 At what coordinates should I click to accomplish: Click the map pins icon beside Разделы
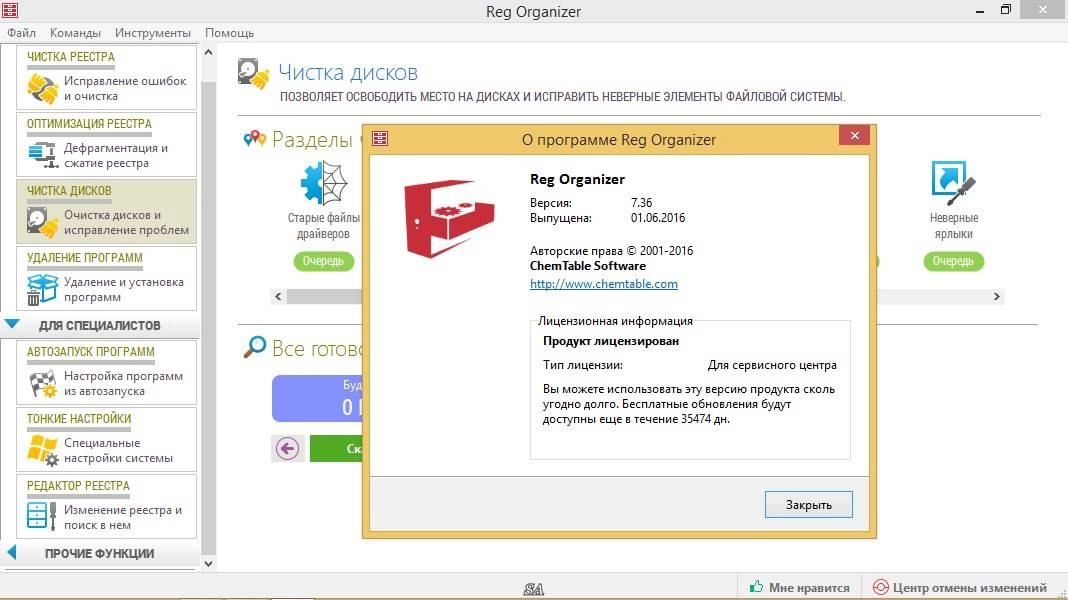point(254,139)
